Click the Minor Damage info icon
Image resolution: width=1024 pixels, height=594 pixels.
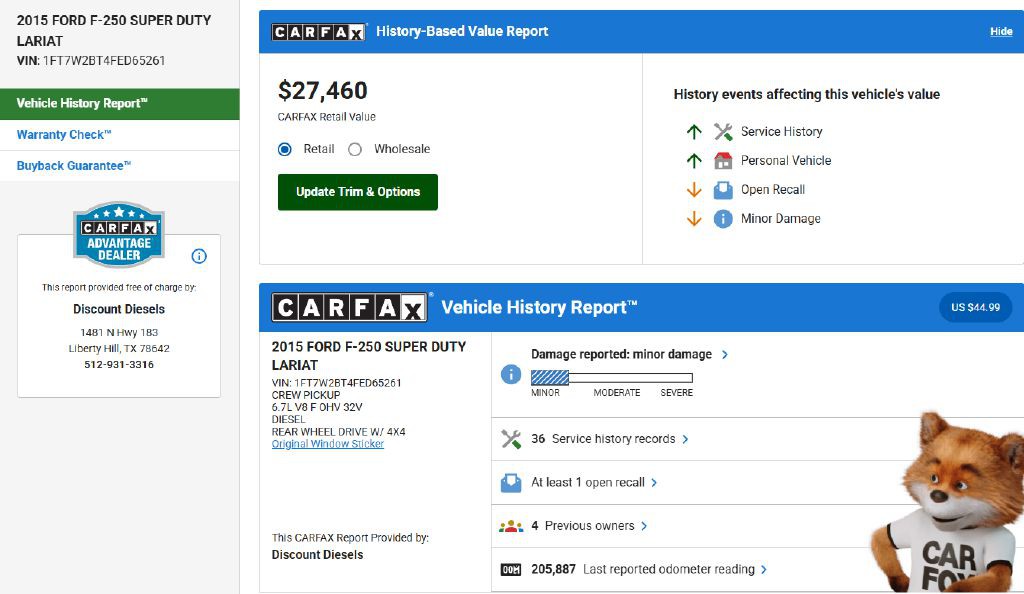pyautogui.click(x=723, y=219)
